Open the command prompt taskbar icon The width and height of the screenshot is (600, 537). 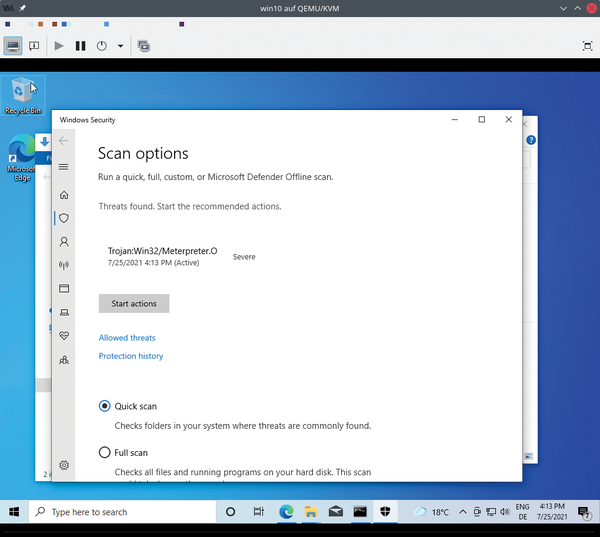pyautogui.click(x=360, y=512)
